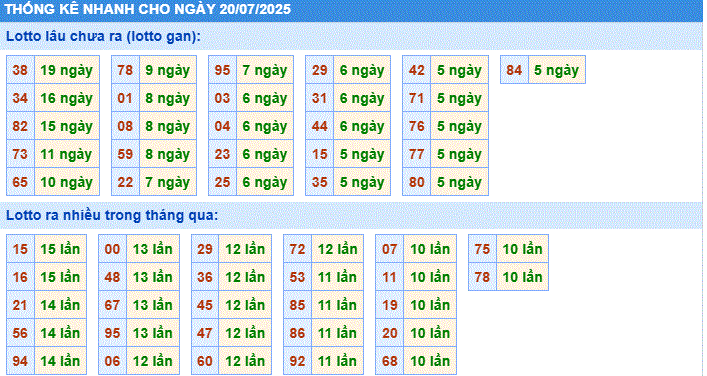This screenshot has height=376, width=707.
Task: Click lotto number 38 in gan table
Action: pos(20,70)
